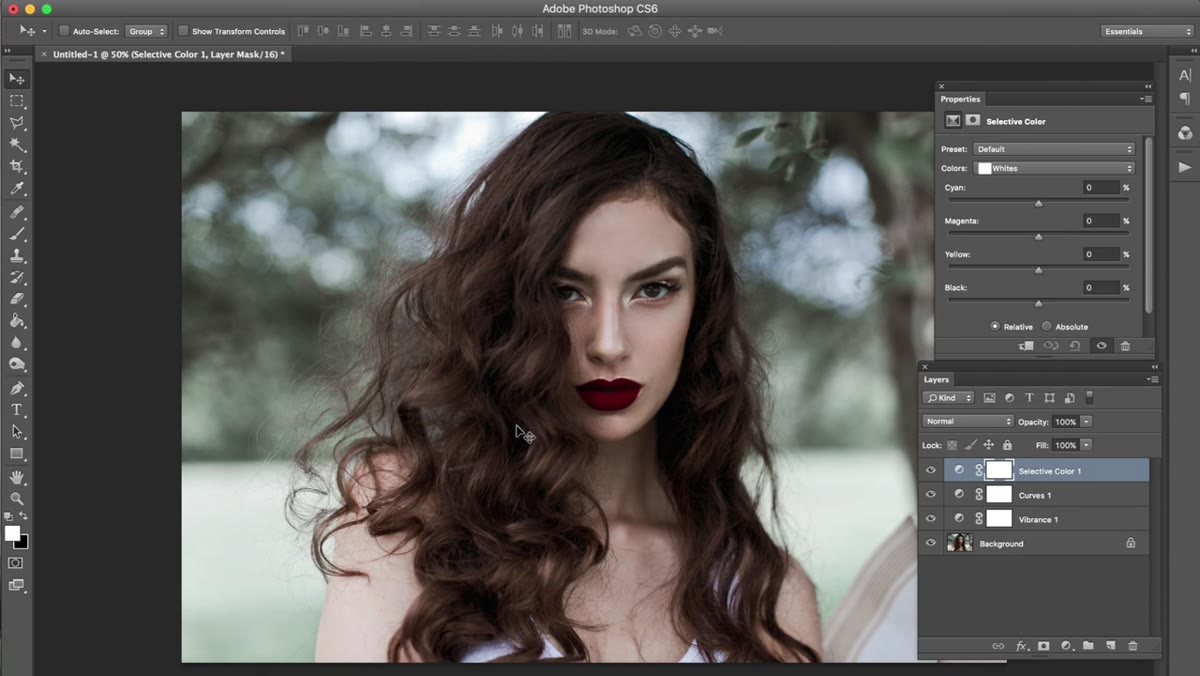This screenshot has width=1200, height=676.
Task: Select the Move tool
Action: [x=17, y=79]
